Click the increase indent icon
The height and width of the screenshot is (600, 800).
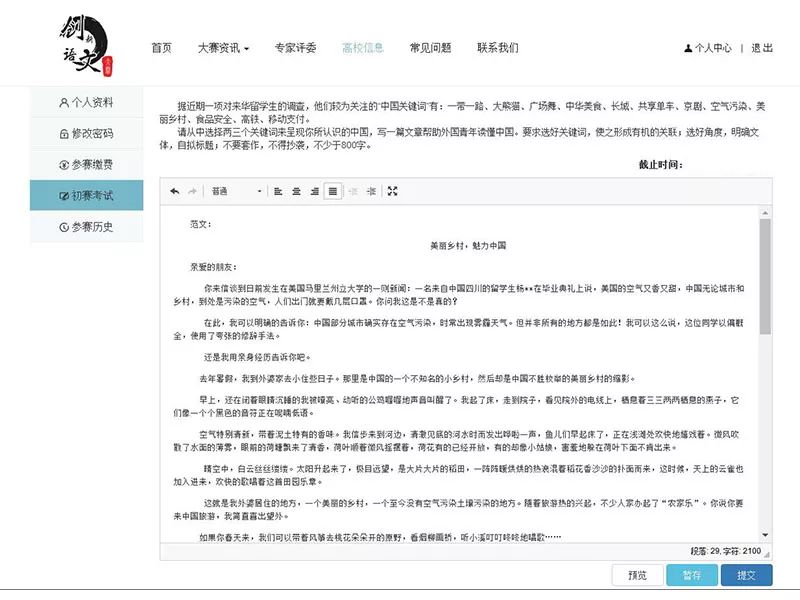tap(371, 191)
